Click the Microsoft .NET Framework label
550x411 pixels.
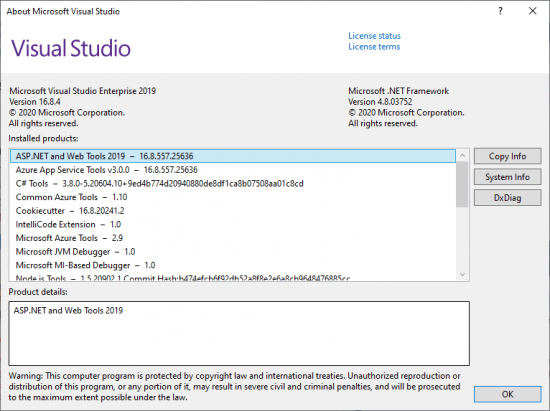point(398,91)
